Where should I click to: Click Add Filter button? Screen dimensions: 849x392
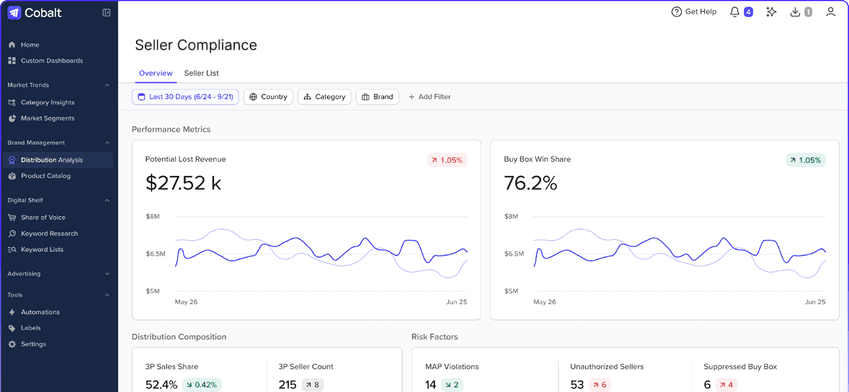pos(429,97)
